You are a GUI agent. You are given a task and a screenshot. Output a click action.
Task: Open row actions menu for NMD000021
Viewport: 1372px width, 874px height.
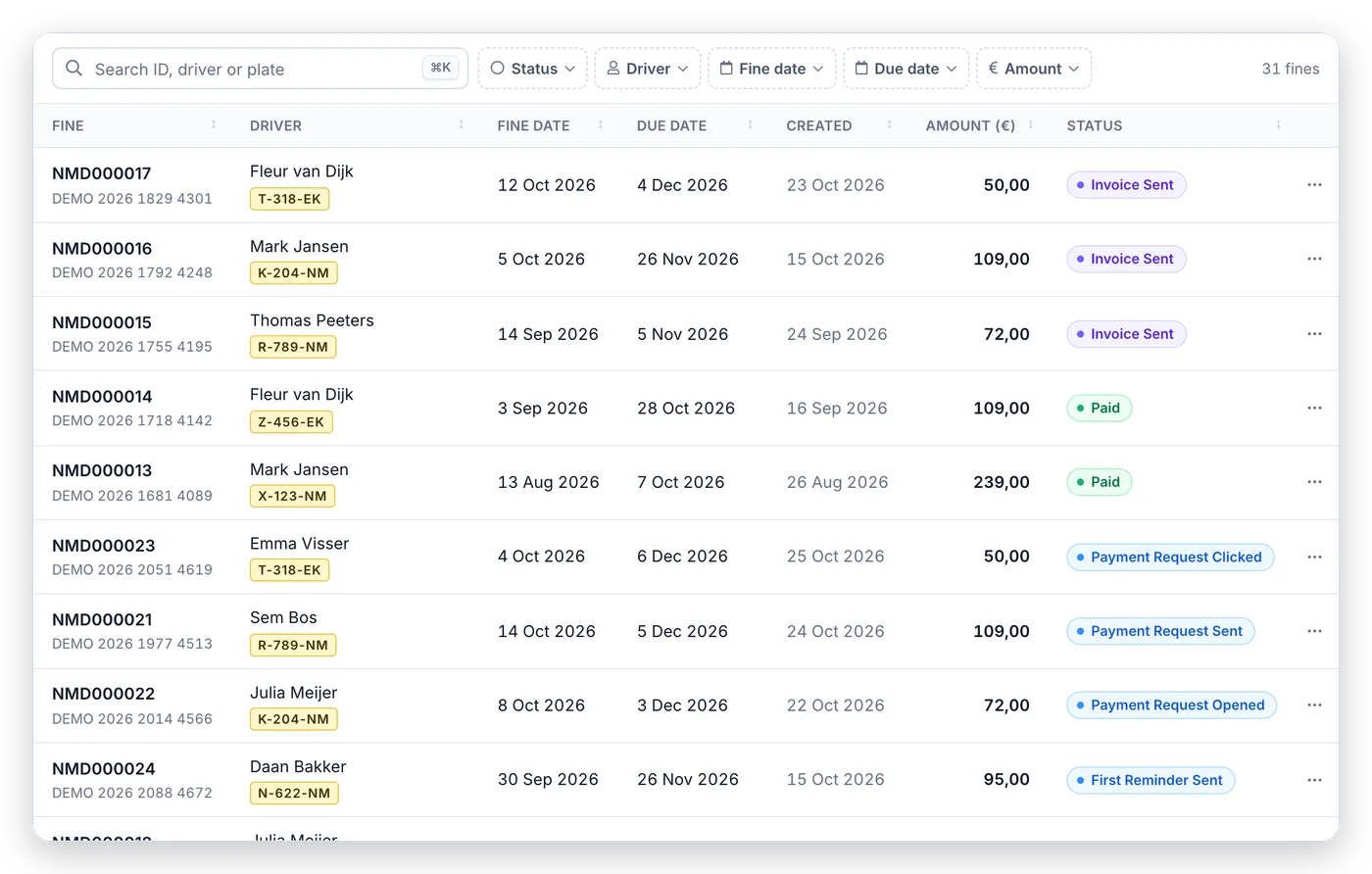point(1314,631)
